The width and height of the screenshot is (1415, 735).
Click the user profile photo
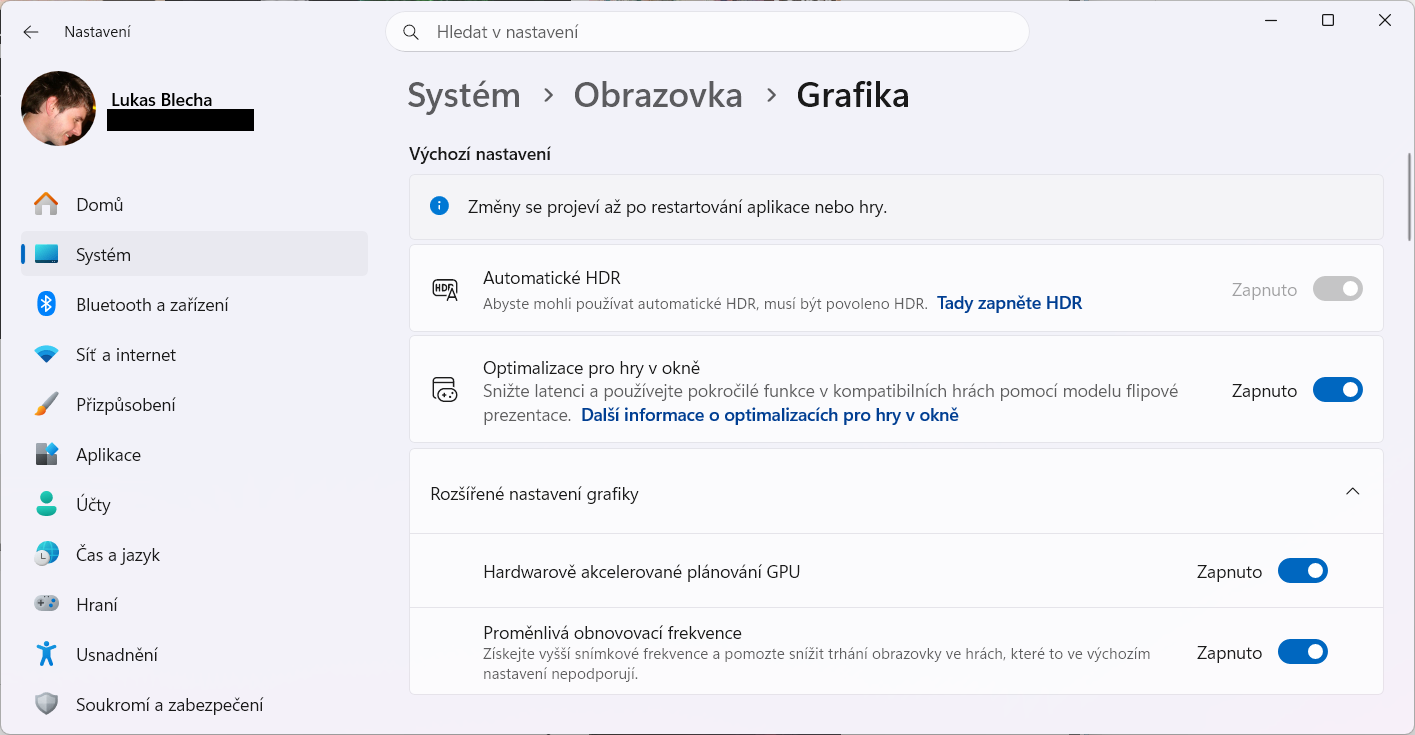point(59,108)
